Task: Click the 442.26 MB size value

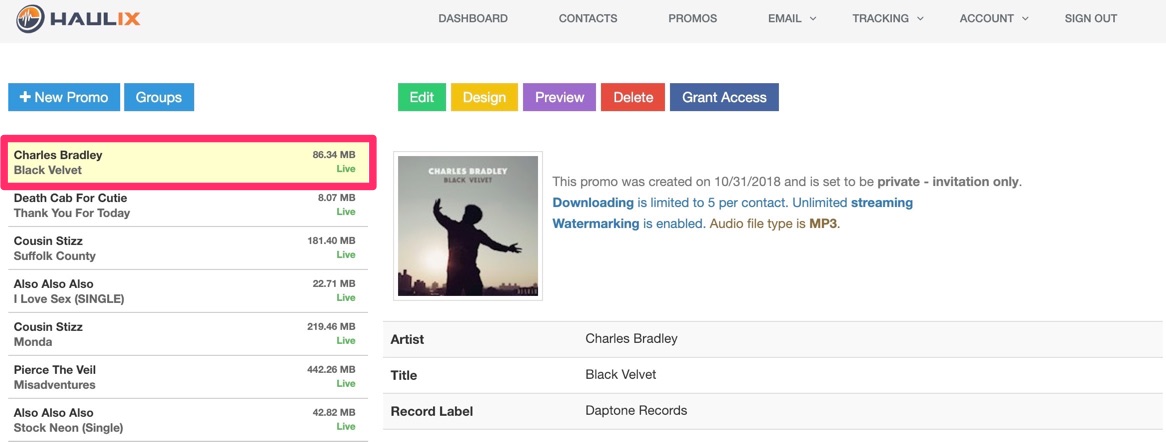Action: [x=332, y=369]
